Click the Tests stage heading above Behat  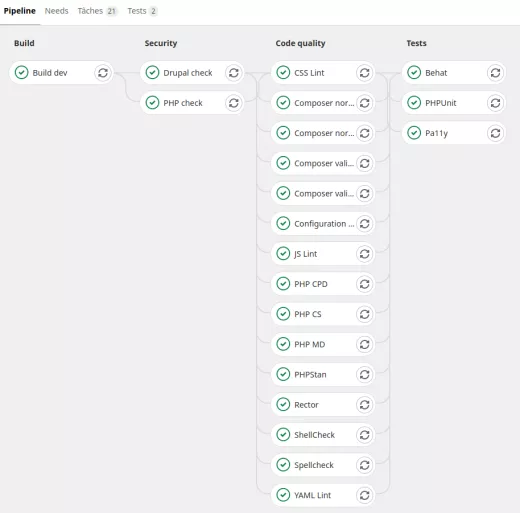(416, 43)
